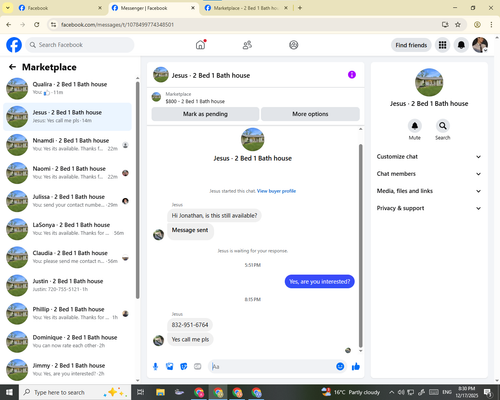Reload the browser page
Image resolution: width=500 pixels, height=400 pixels.
point(37,25)
